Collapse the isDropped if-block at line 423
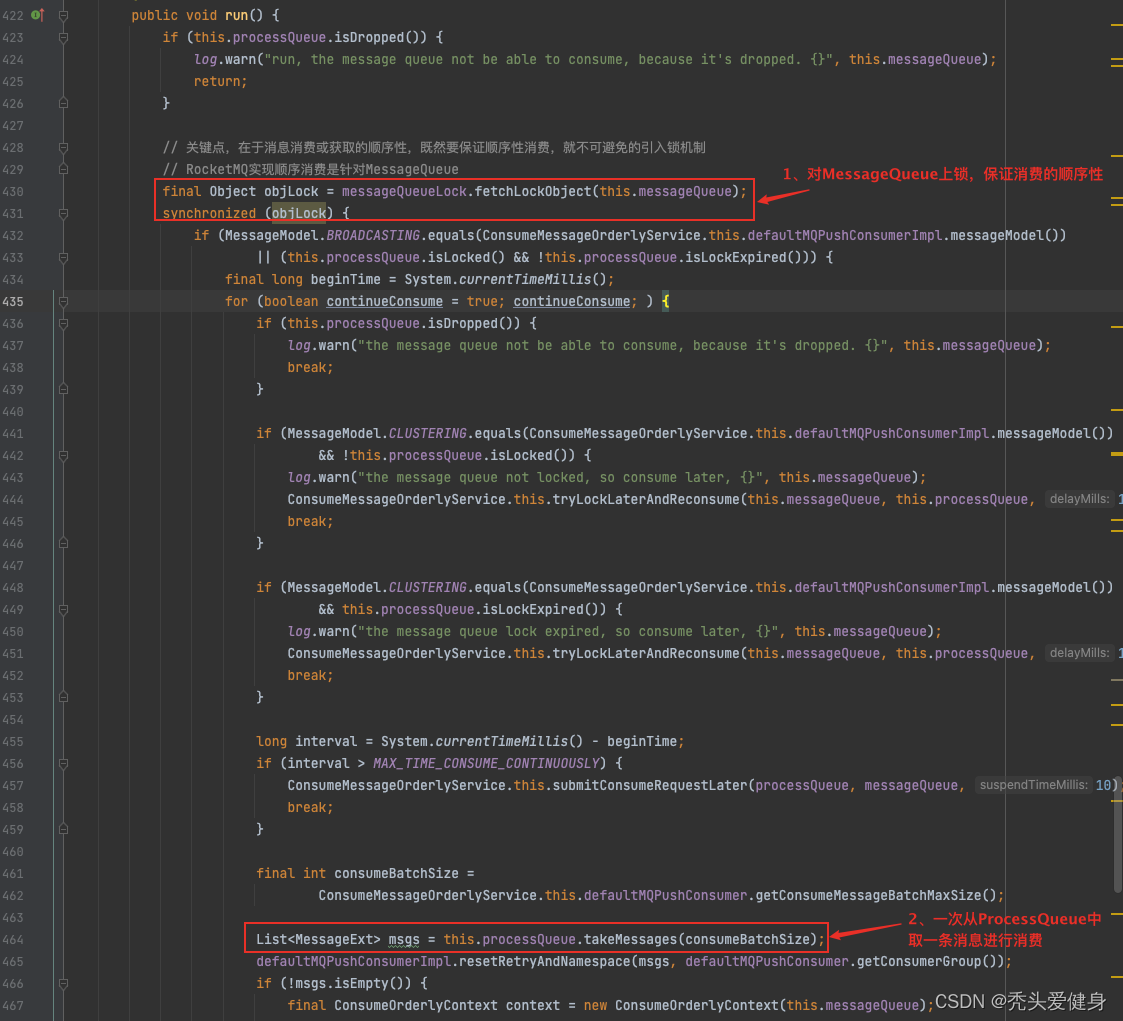This screenshot has height=1021, width=1123. coord(64,38)
